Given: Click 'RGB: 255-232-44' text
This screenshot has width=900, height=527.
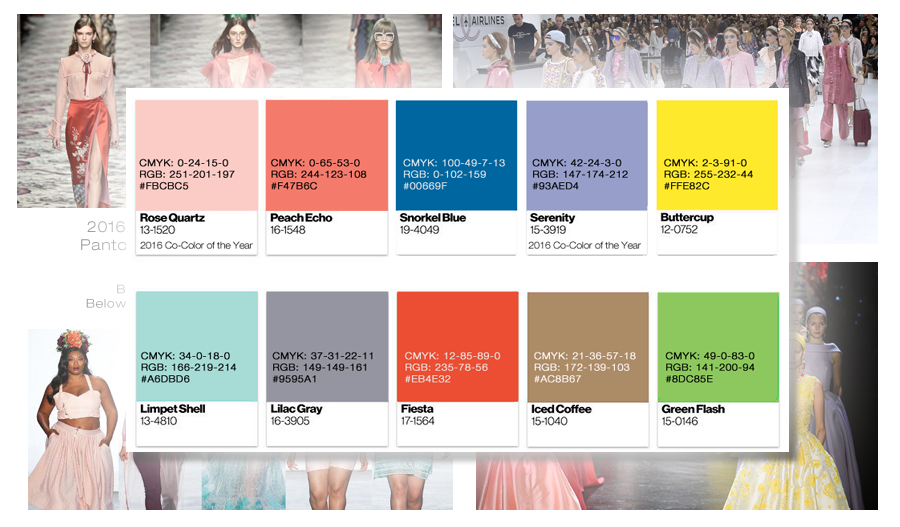Looking at the screenshot, I should point(708,175).
